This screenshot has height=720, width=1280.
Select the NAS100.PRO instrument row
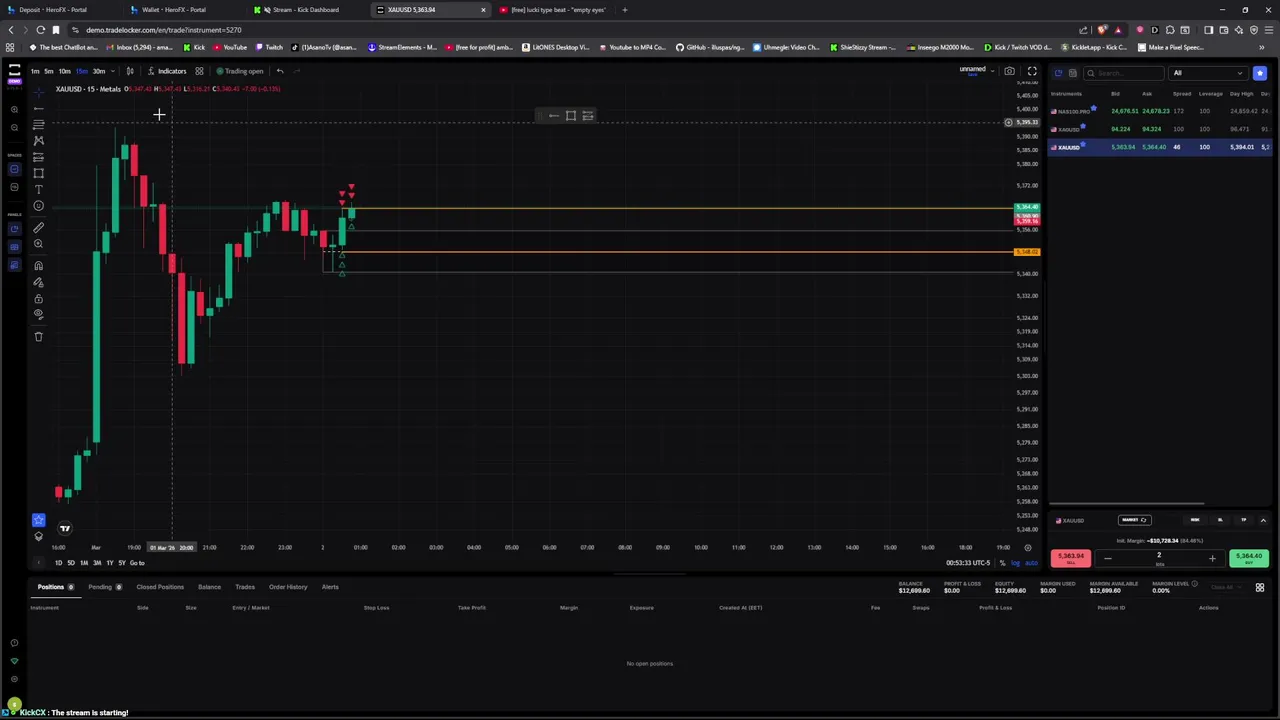pos(1160,111)
